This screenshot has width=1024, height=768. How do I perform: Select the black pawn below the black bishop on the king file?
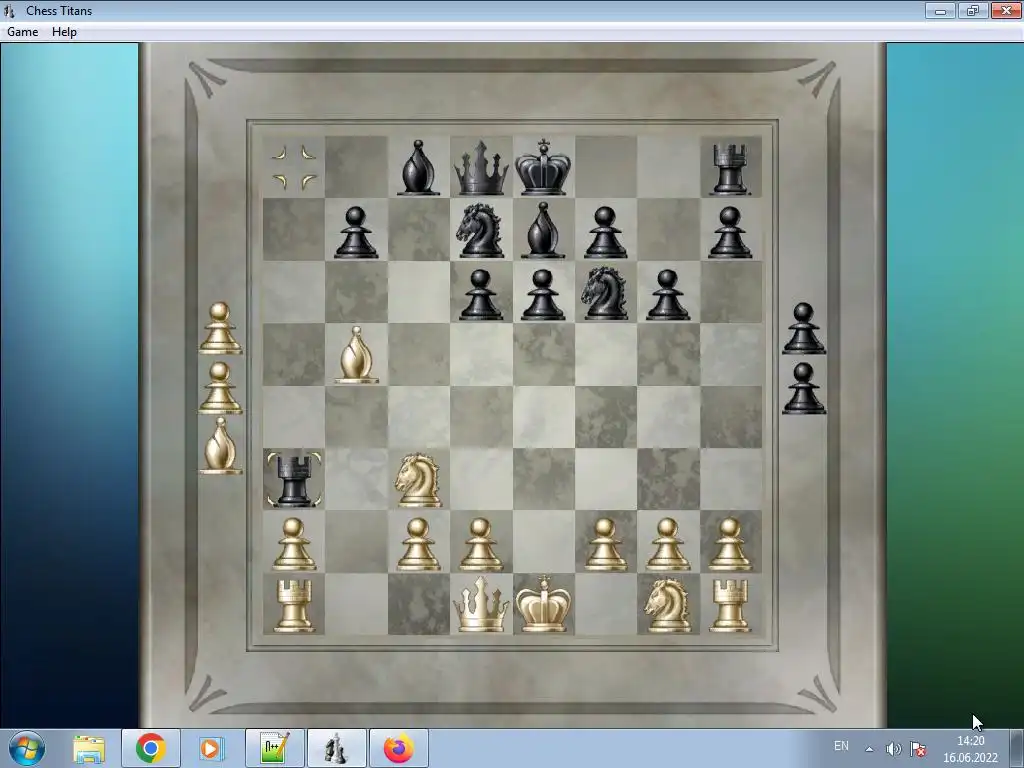(x=543, y=295)
